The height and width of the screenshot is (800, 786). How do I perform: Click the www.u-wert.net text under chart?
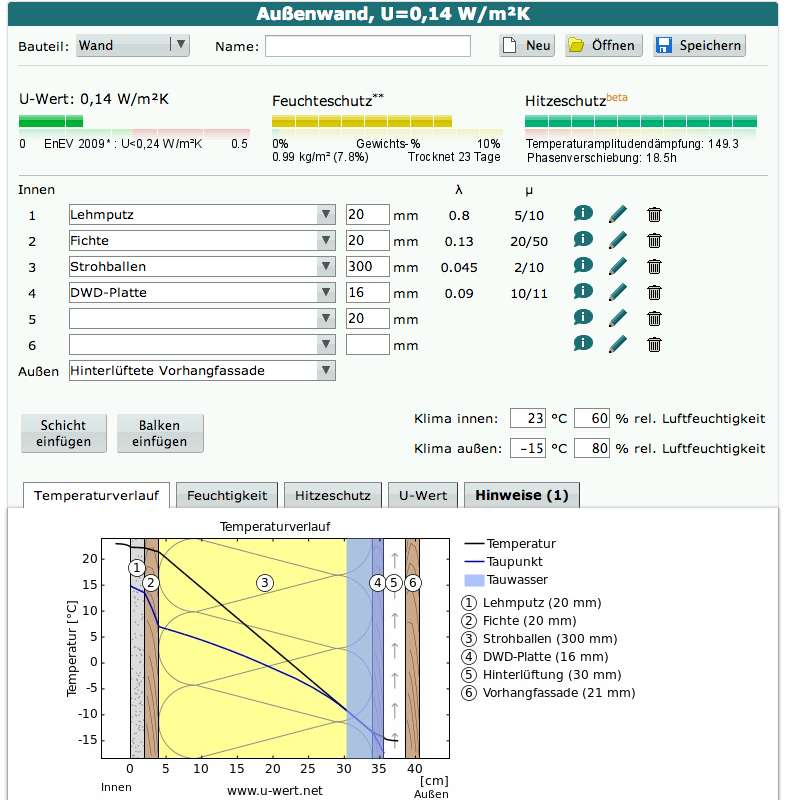(274, 791)
